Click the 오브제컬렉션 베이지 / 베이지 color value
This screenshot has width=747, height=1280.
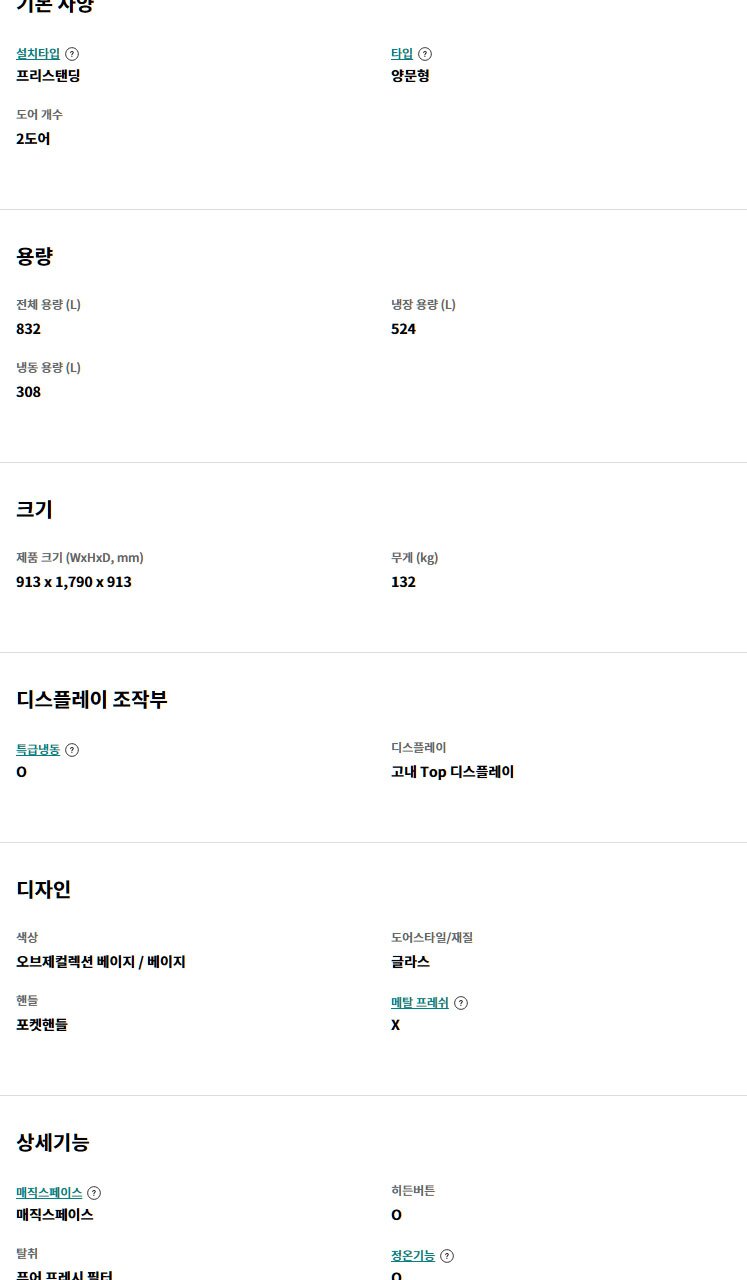(101, 962)
